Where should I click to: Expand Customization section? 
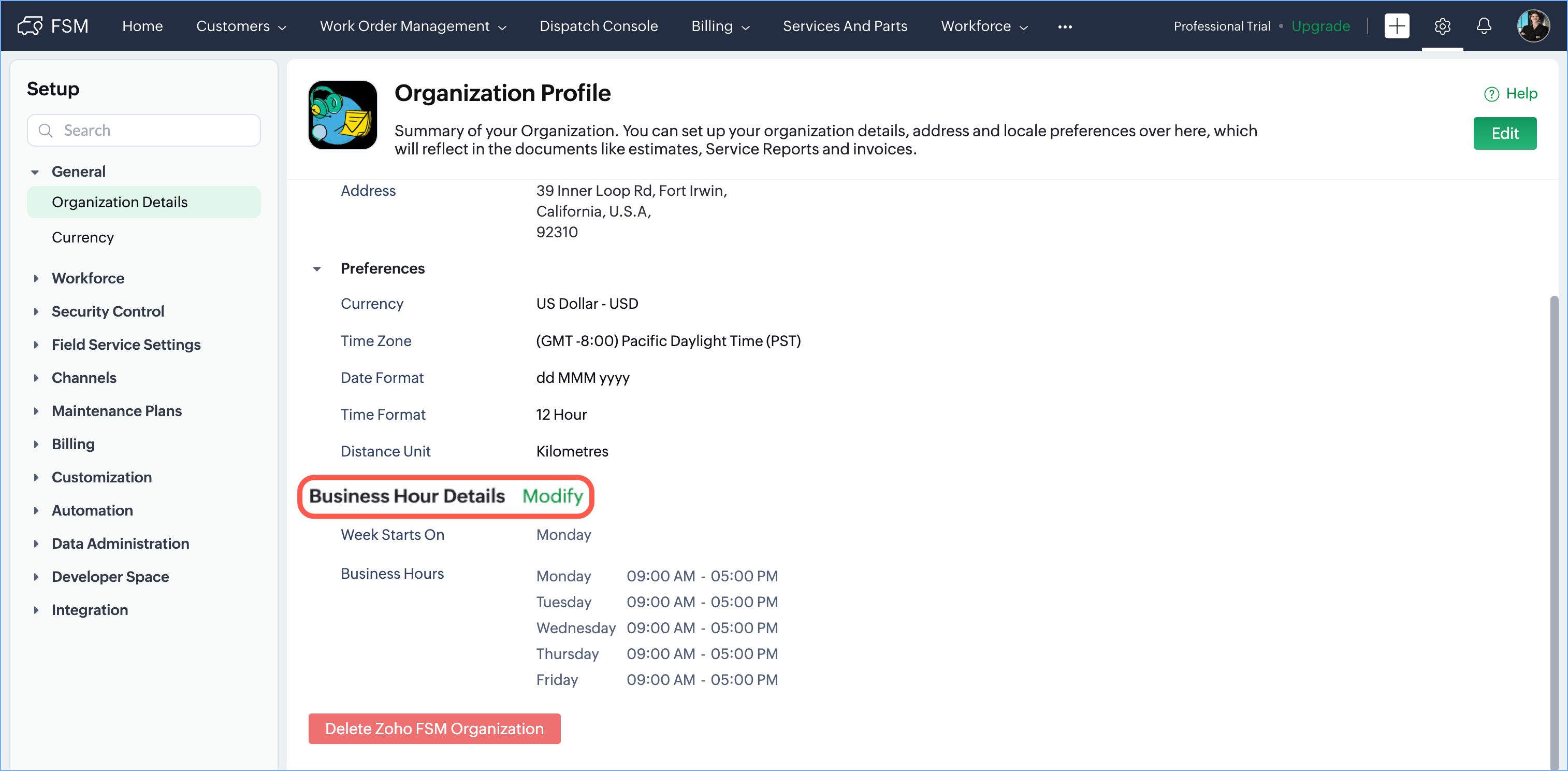[36, 477]
